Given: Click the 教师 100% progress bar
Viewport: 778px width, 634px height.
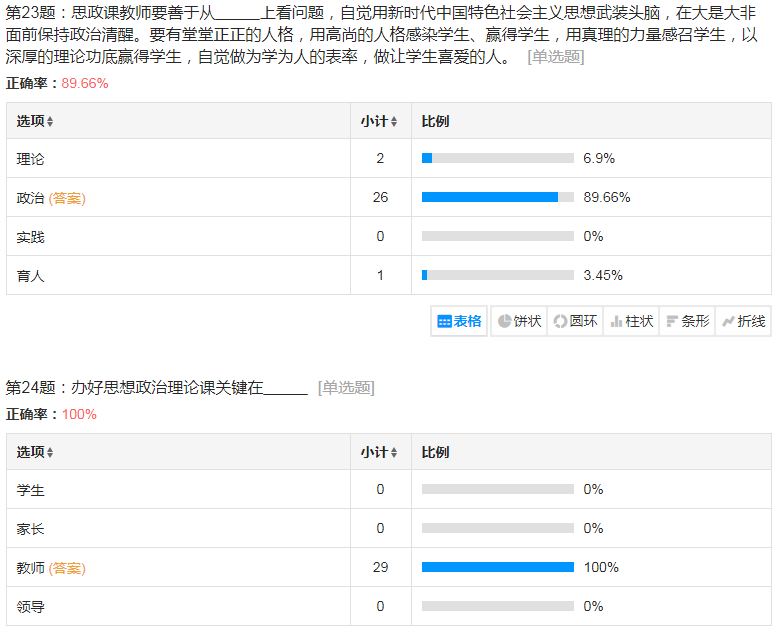Looking at the screenshot, I should [x=497, y=567].
